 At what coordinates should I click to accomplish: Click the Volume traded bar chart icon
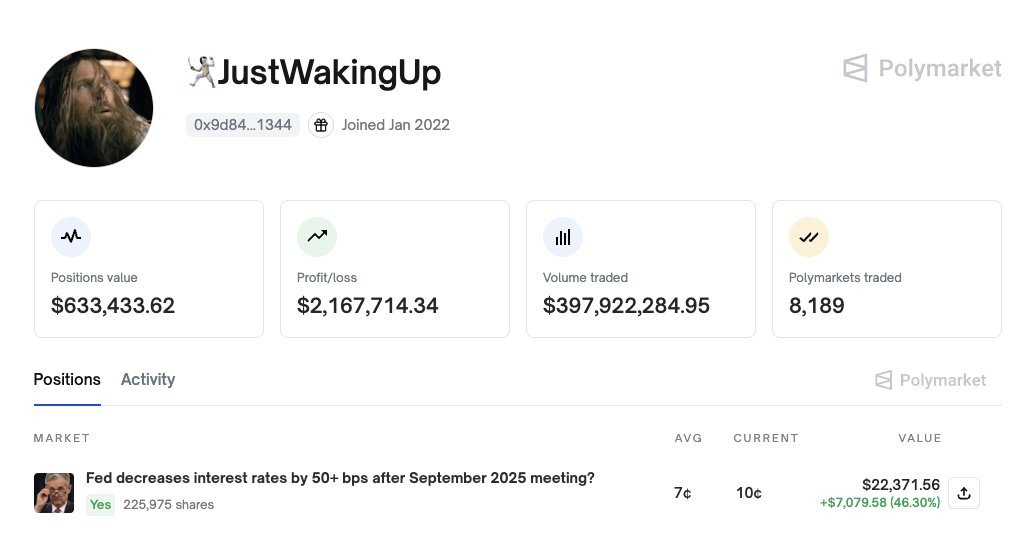(x=563, y=237)
